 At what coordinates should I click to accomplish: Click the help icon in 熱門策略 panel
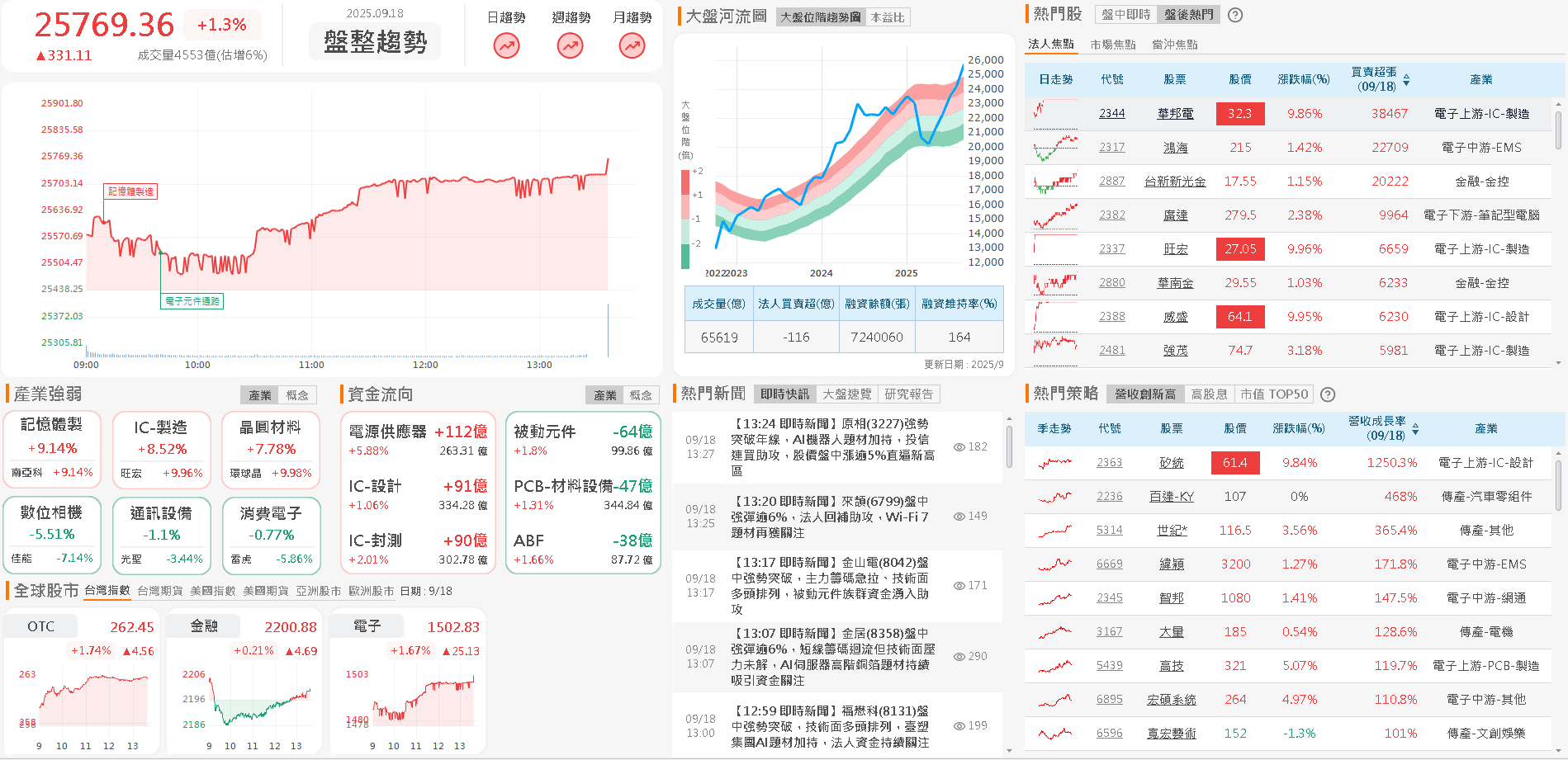click(x=1327, y=394)
